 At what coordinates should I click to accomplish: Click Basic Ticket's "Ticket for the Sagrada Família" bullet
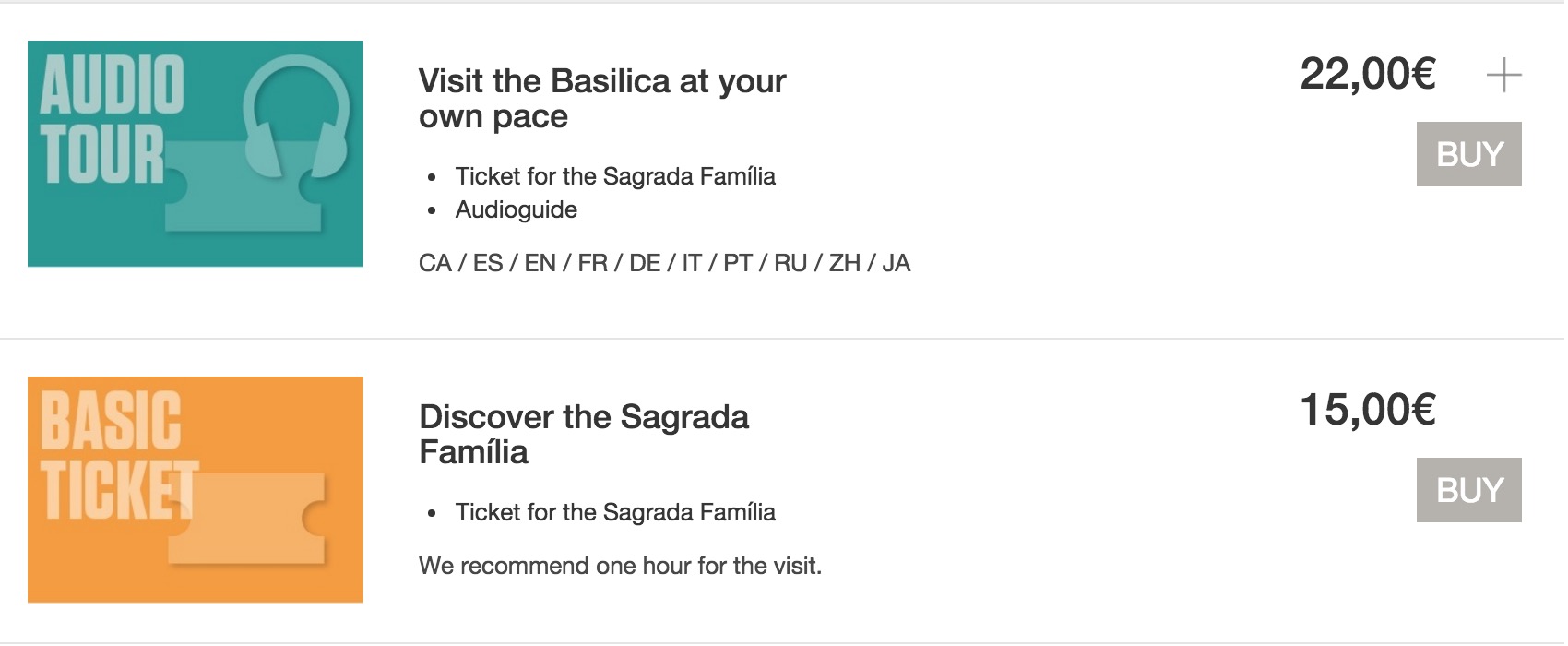tap(614, 512)
